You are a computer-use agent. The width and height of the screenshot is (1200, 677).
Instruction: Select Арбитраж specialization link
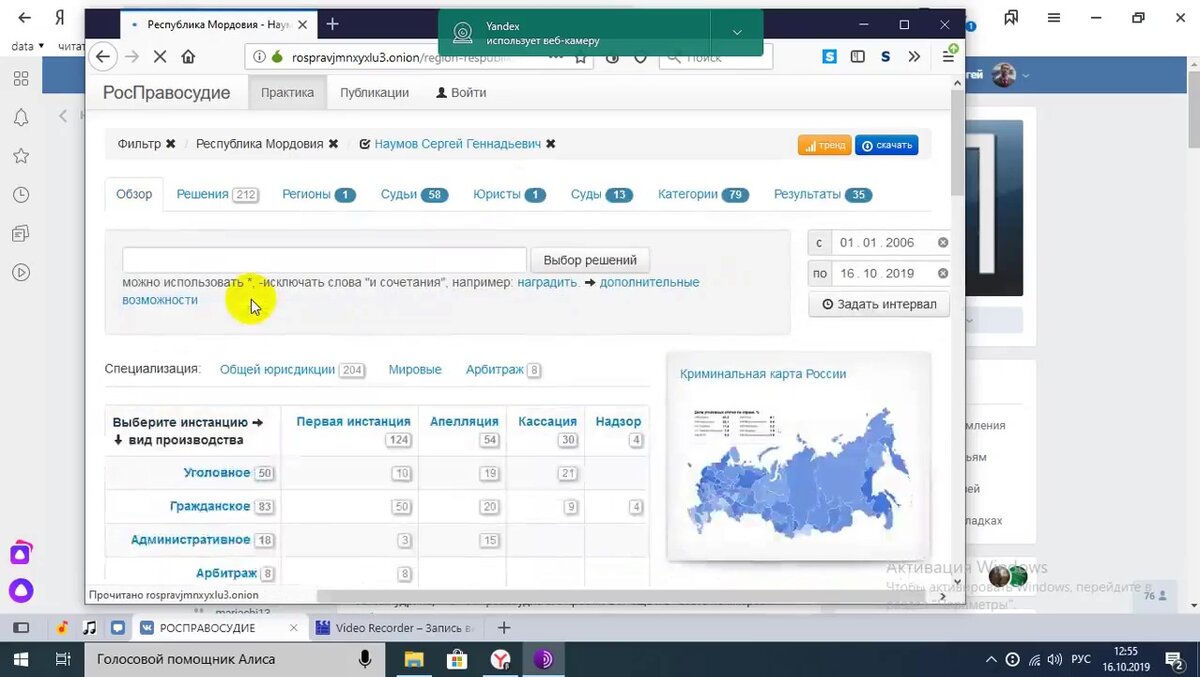494,369
